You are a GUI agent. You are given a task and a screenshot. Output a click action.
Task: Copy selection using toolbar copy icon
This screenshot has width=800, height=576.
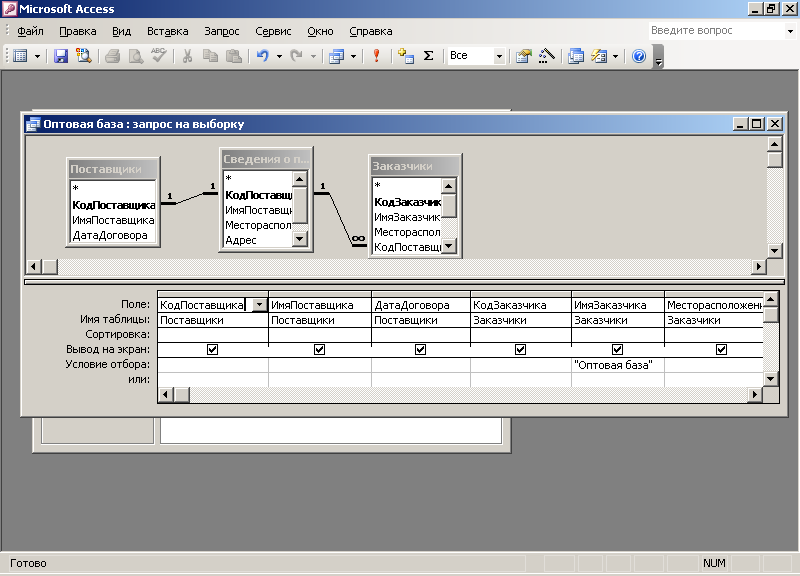click(210, 56)
